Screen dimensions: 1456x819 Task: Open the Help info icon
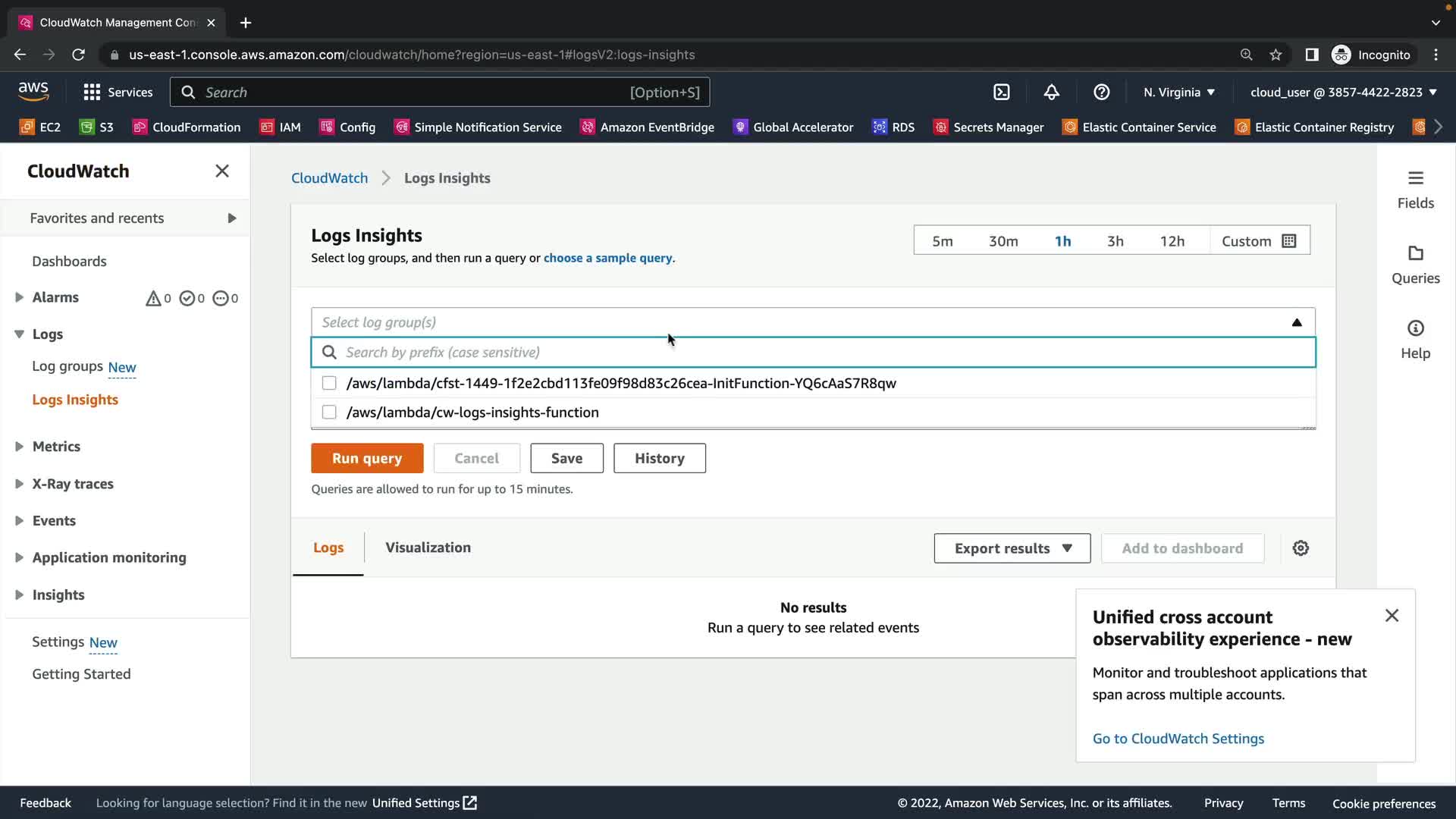[1415, 328]
